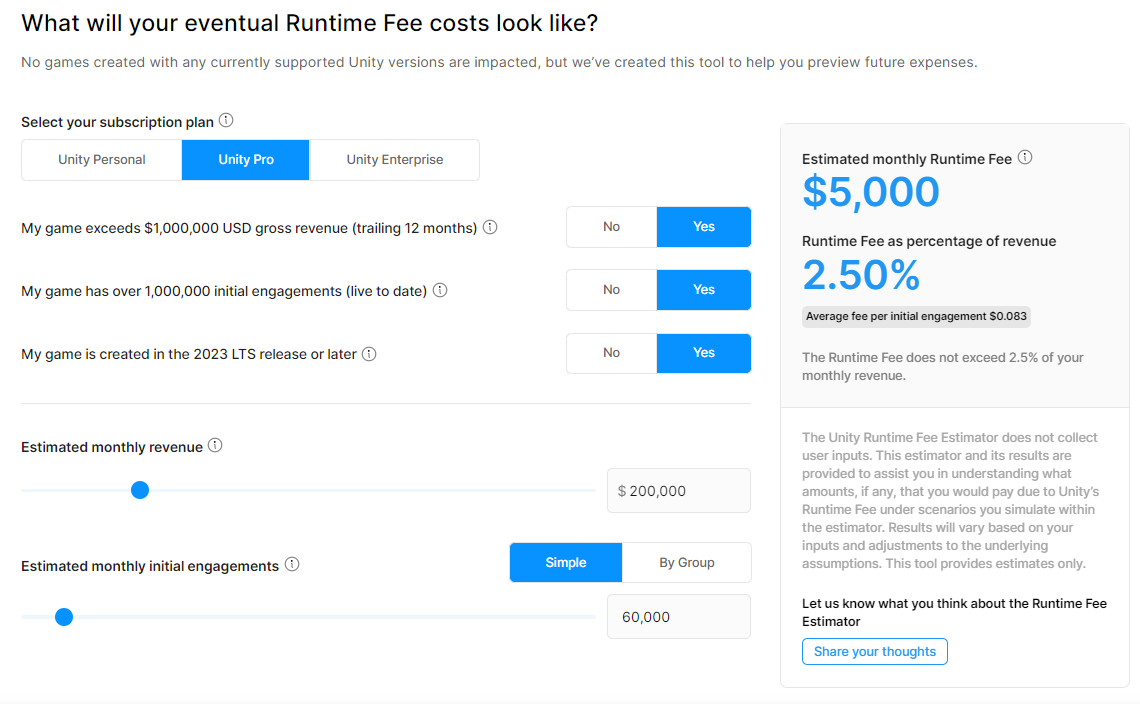
Task: Select the Unity Personal plan
Action: (102, 160)
